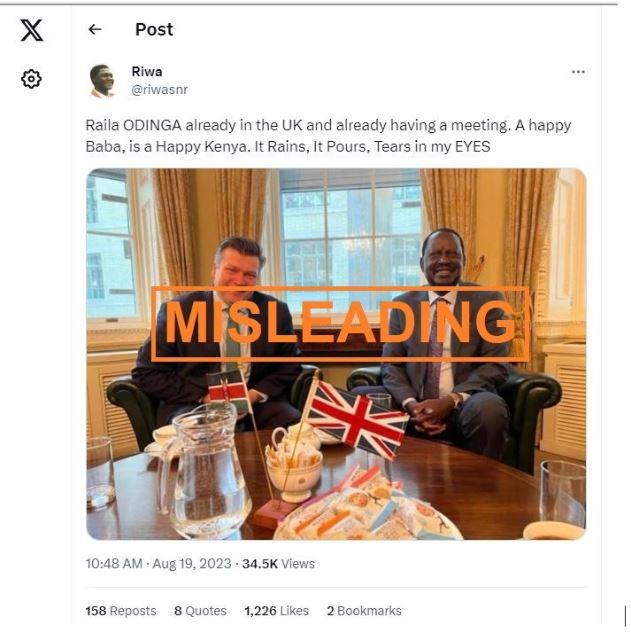The width and height of the screenshot is (631, 639).
Task: Click the orange MISLEADING stamp on the photo
Action: (340, 324)
